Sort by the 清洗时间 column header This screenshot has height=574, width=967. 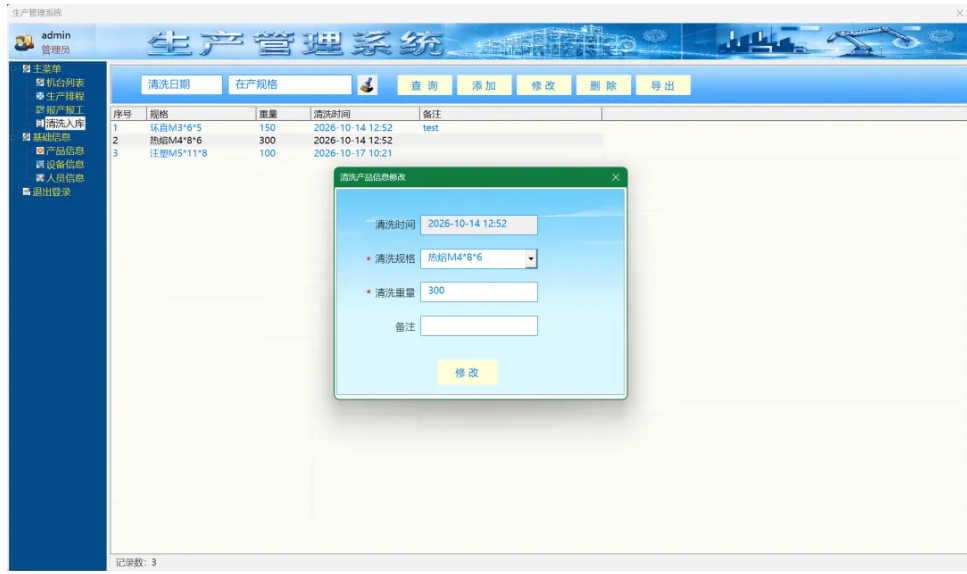point(364,113)
